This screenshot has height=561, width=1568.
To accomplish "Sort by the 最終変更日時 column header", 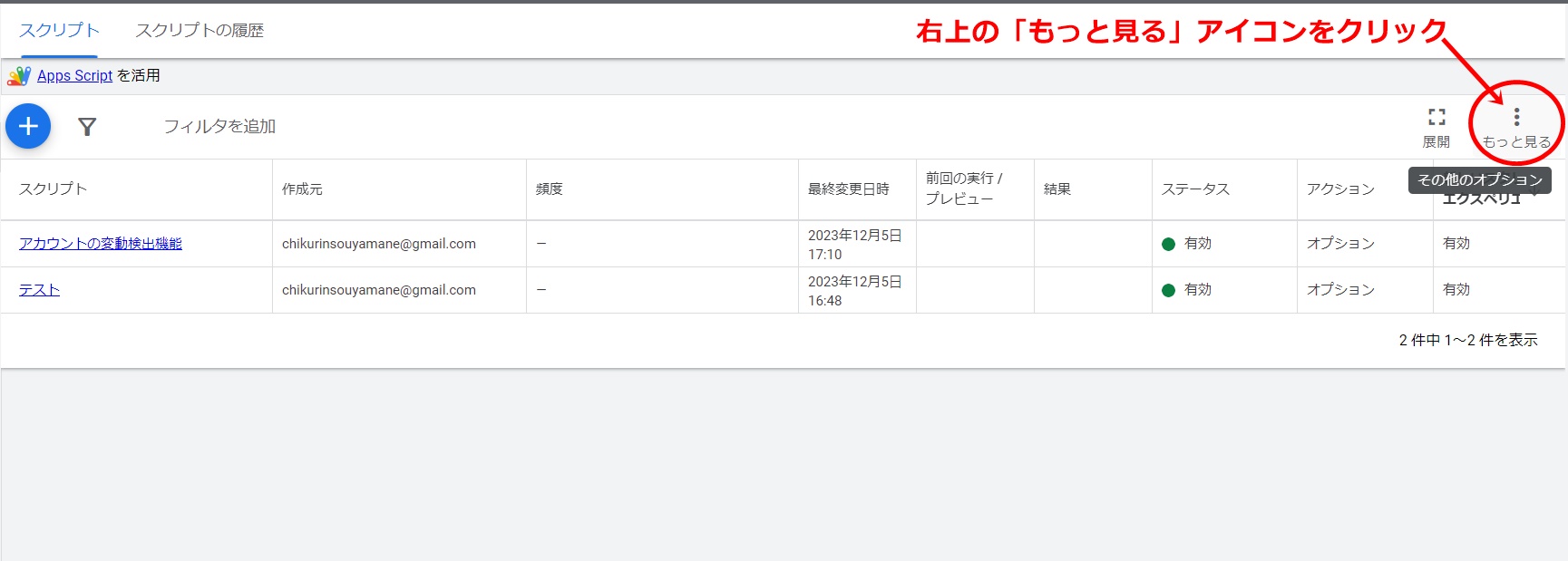I will point(849,189).
